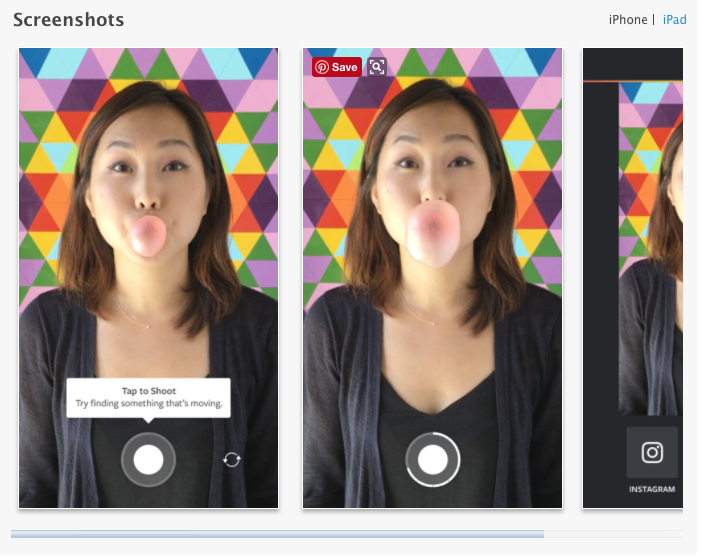The width and height of the screenshot is (701, 557).
Task: Open the first screenshot with Tap to Shoot tooltip
Action: pyautogui.click(x=149, y=279)
